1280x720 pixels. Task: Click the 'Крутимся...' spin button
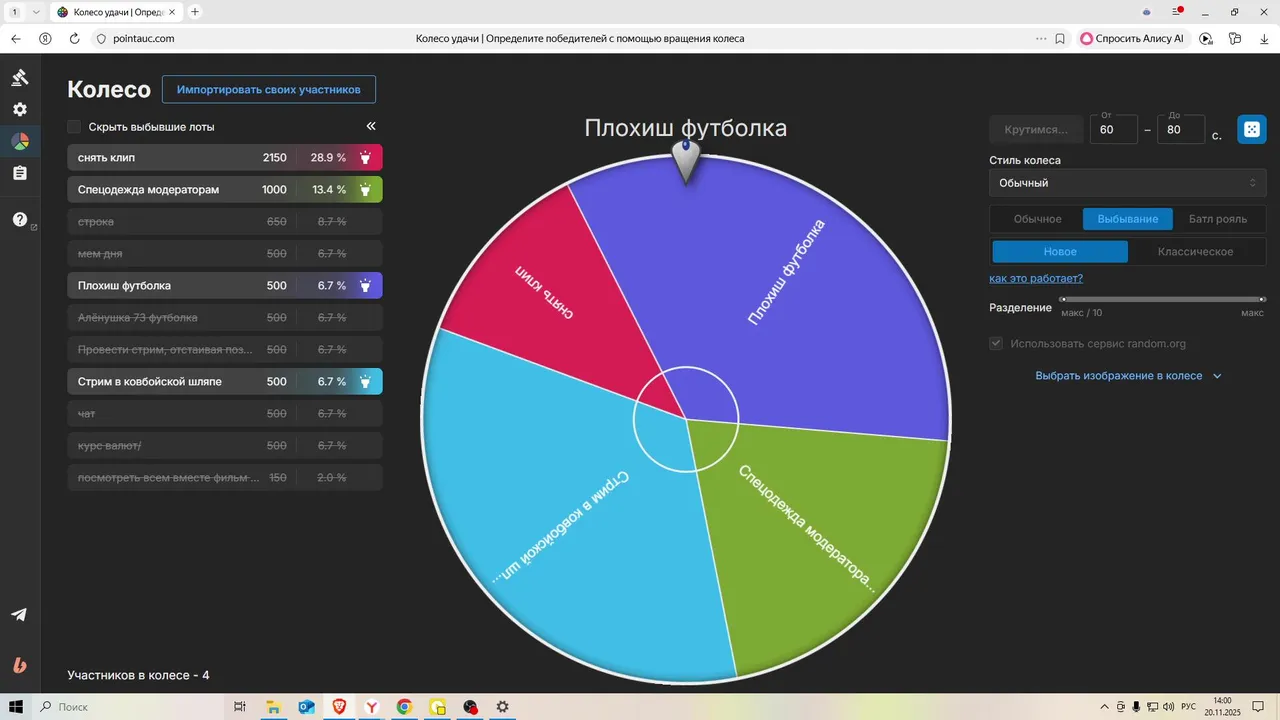point(1036,130)
